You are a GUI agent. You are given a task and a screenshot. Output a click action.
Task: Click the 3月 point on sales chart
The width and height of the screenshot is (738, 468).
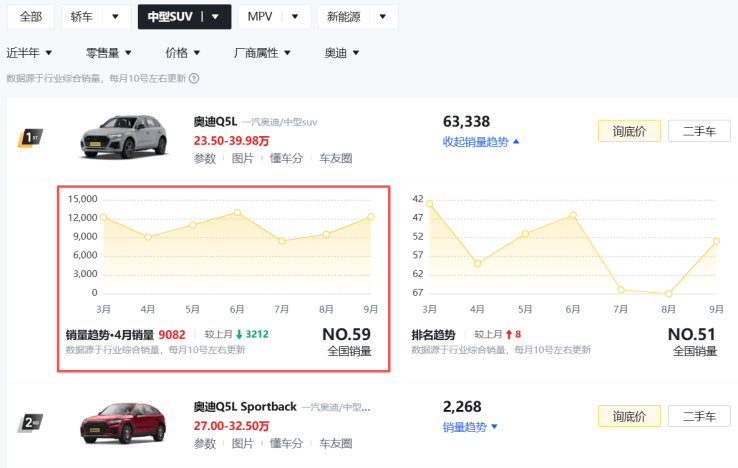click(x=104, y=217)
